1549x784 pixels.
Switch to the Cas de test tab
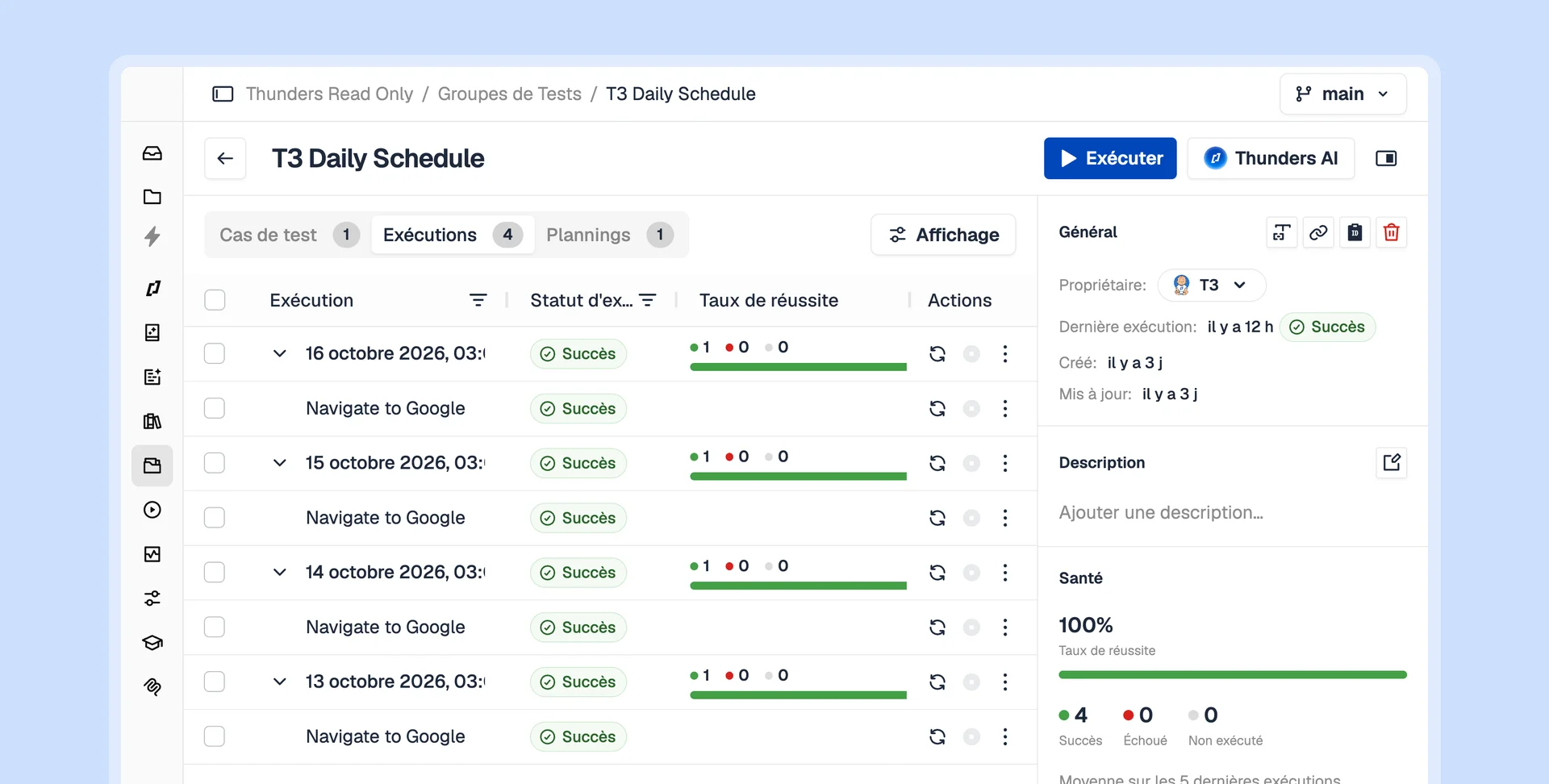(289, 235)
